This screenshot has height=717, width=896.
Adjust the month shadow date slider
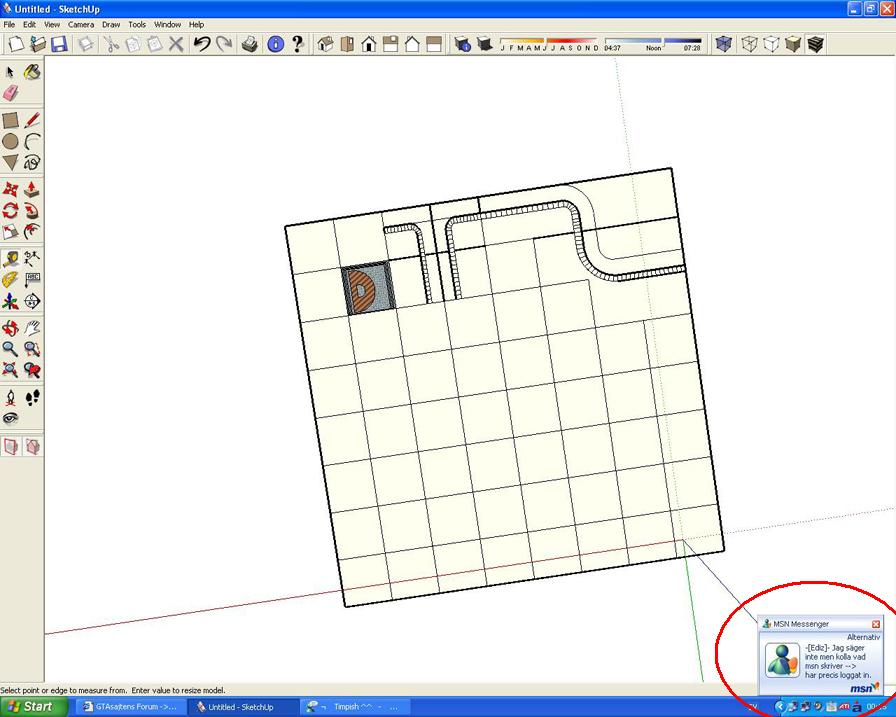click(549, 41)
